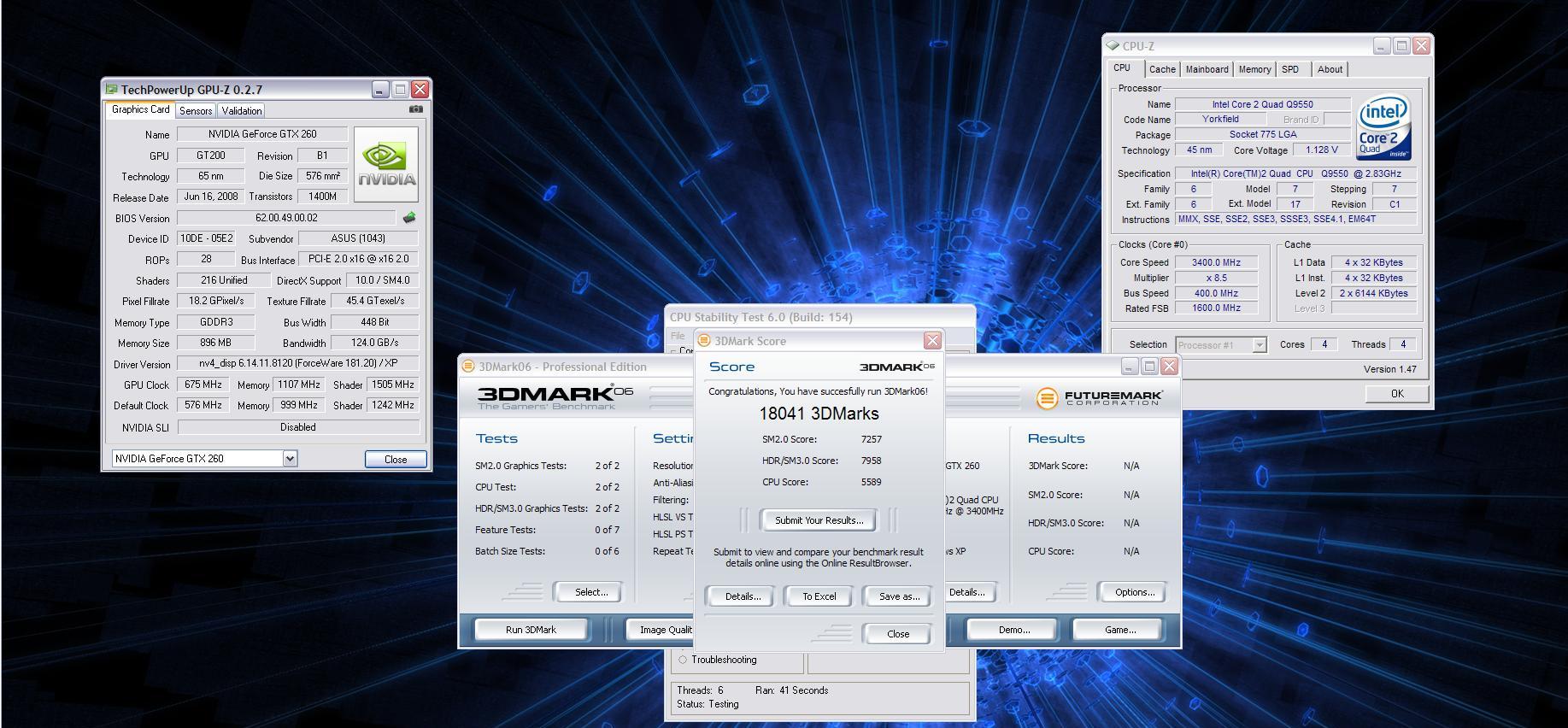This screenshot has height=728, width=1568.
Task: Click the Close button in GPU-Z
Action: 396,460
